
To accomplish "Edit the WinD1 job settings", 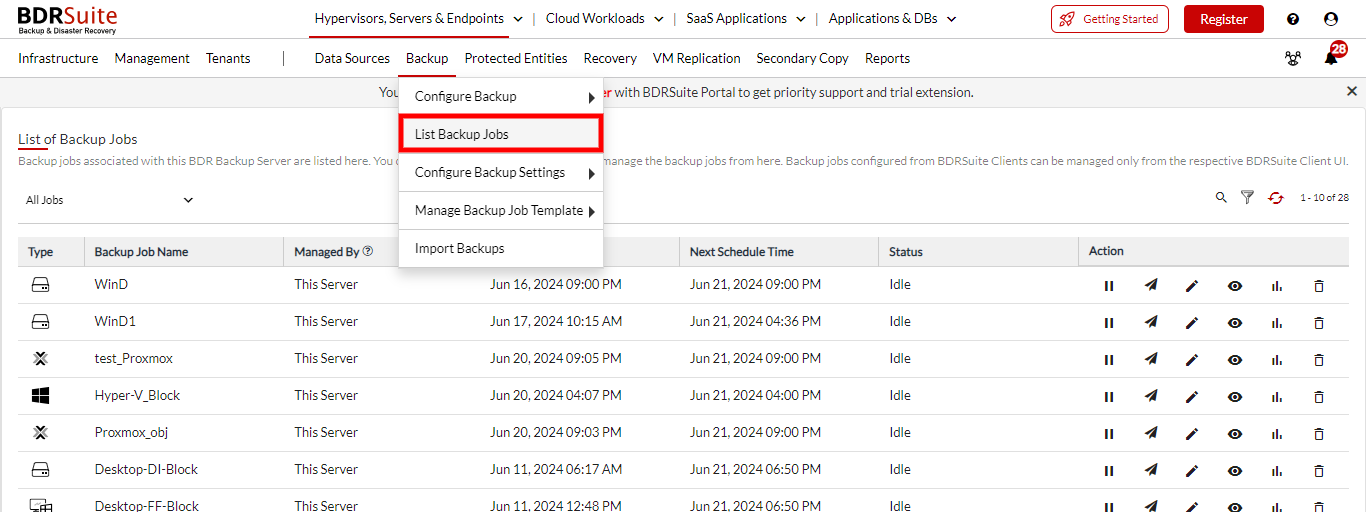I will point(1192,323).
